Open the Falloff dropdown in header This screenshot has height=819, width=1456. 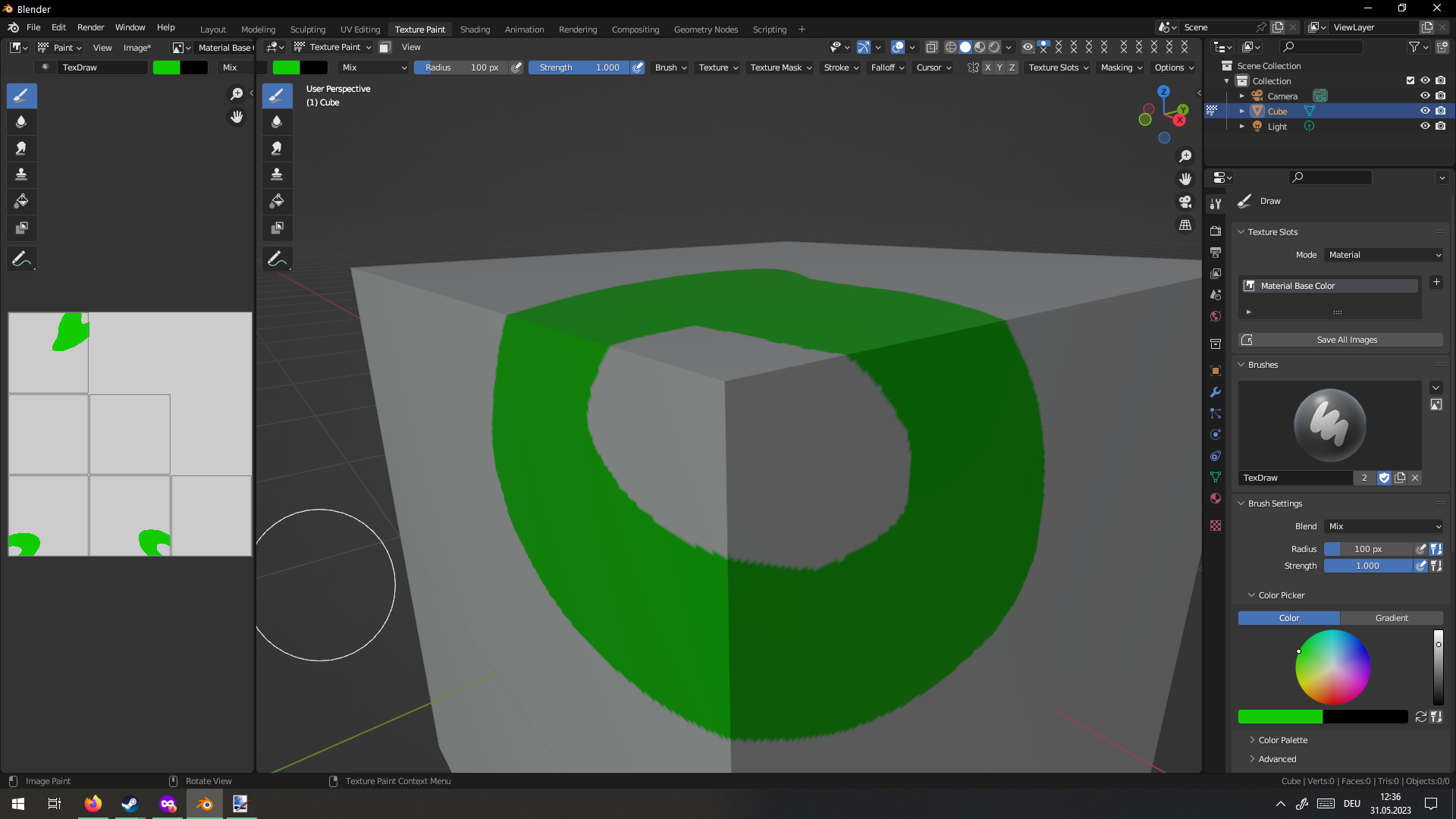point(887,67)
